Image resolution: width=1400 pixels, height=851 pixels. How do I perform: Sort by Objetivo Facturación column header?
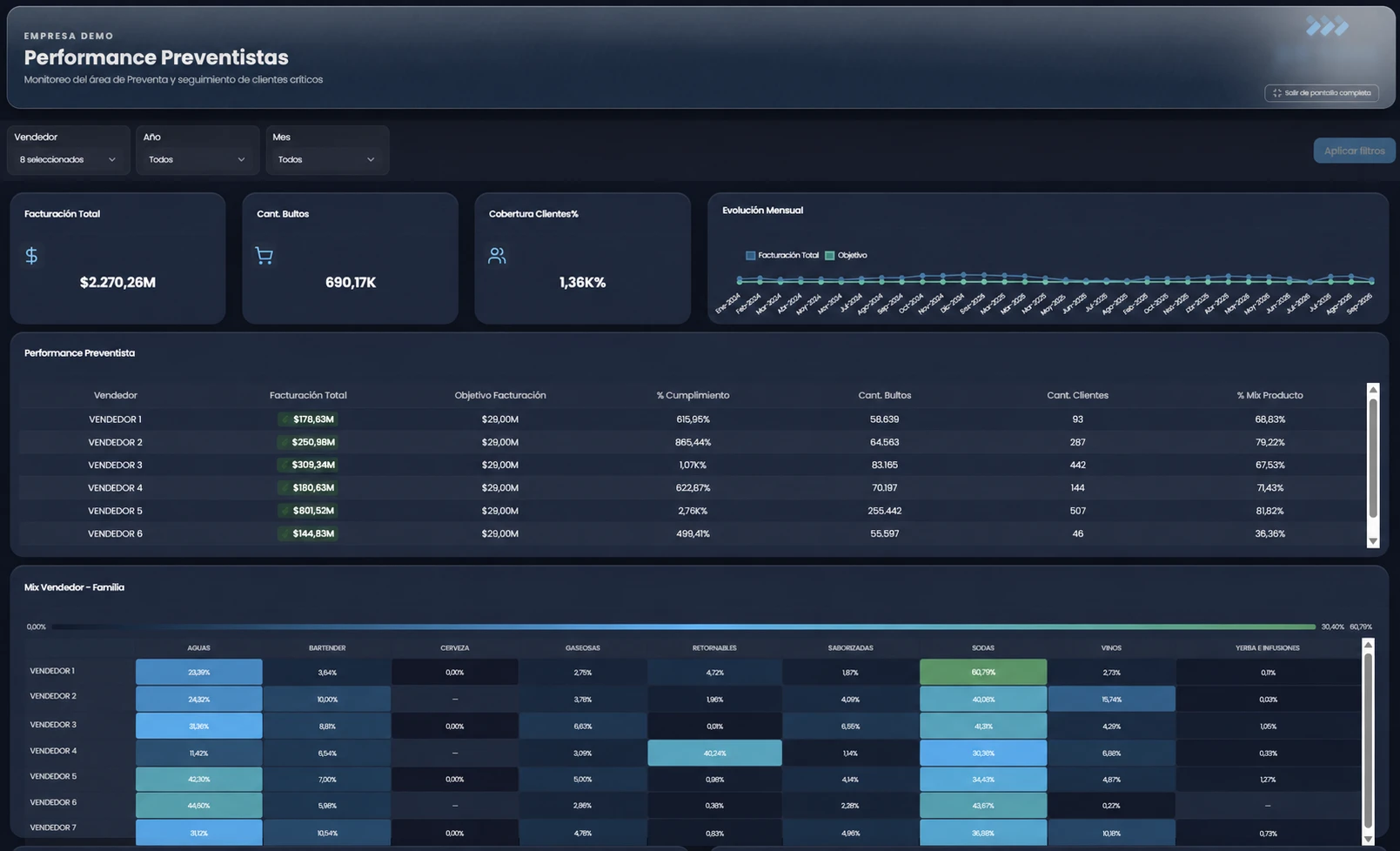(500, 395)
